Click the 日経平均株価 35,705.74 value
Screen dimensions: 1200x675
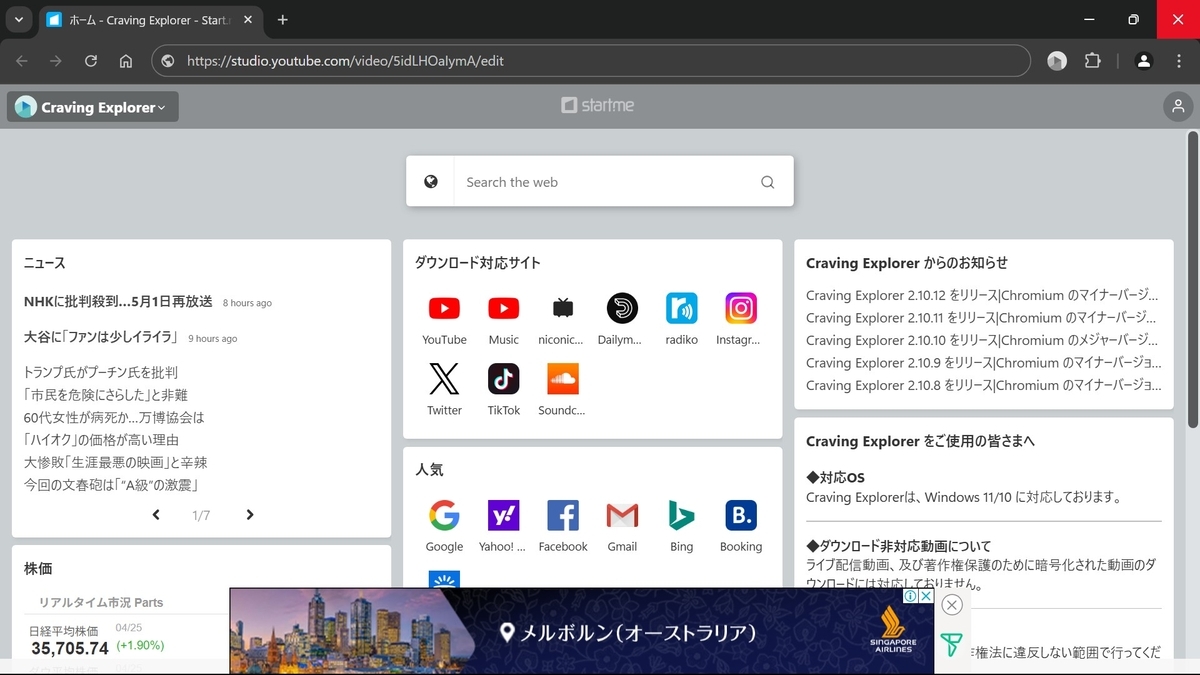tap(70, 648)
